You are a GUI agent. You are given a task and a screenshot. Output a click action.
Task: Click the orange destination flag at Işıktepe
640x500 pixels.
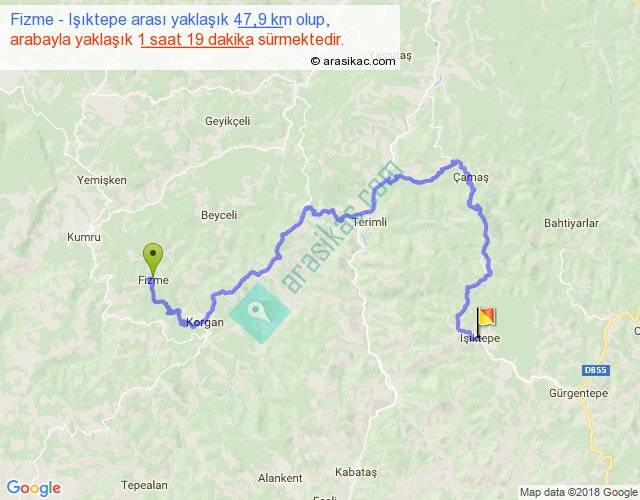click(485, 322)
